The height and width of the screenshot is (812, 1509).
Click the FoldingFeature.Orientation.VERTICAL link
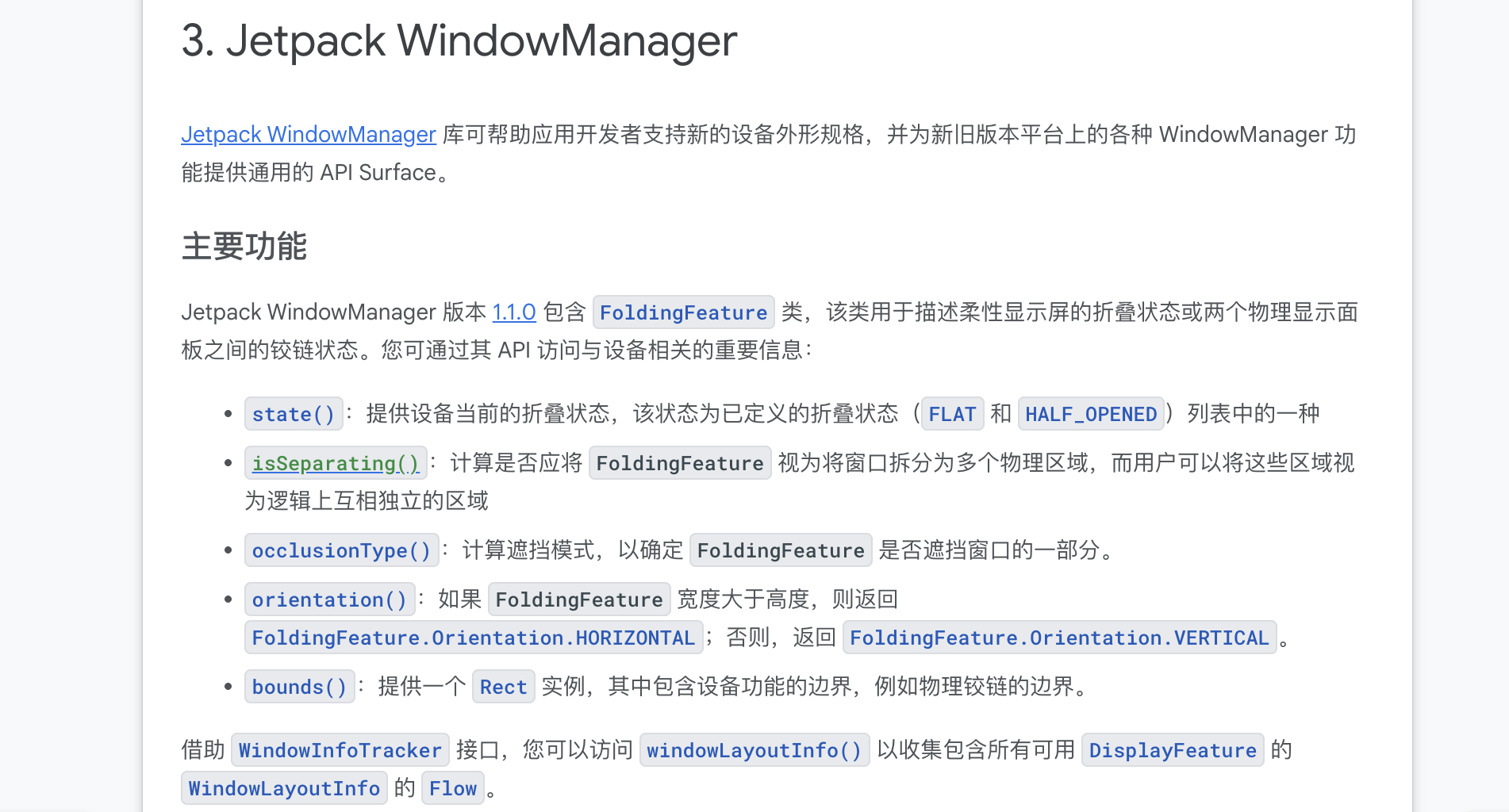click(1058, 638)
